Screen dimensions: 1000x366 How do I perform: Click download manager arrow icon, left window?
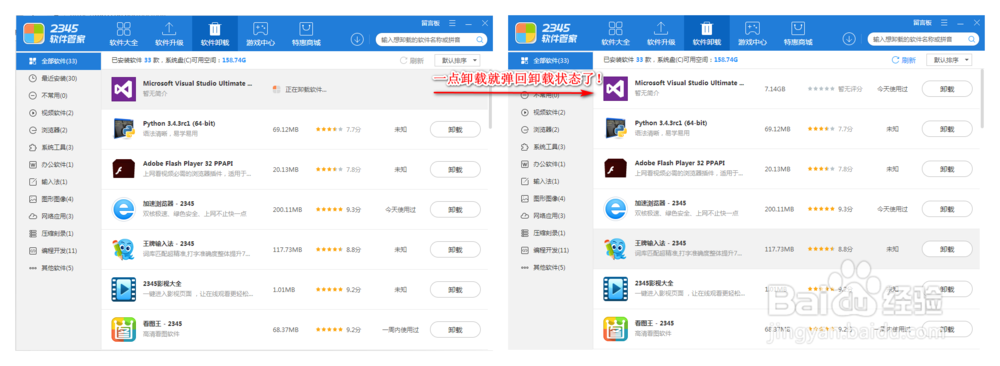[357, 40]
